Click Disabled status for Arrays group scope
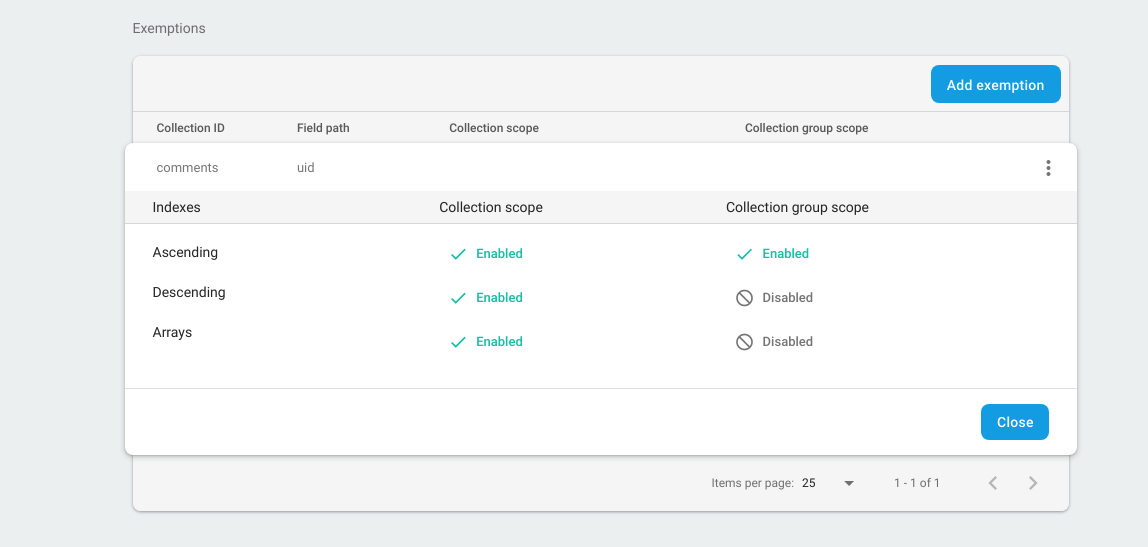 [787, 342]
